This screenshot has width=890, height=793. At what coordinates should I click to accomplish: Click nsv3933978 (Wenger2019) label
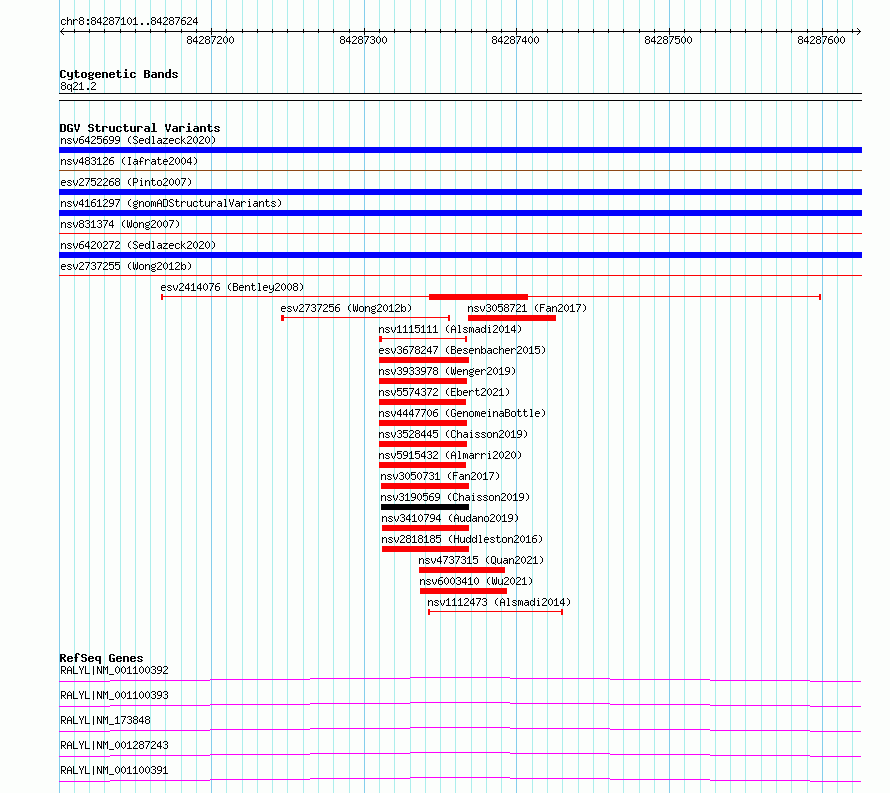click(x=447, y=371)
